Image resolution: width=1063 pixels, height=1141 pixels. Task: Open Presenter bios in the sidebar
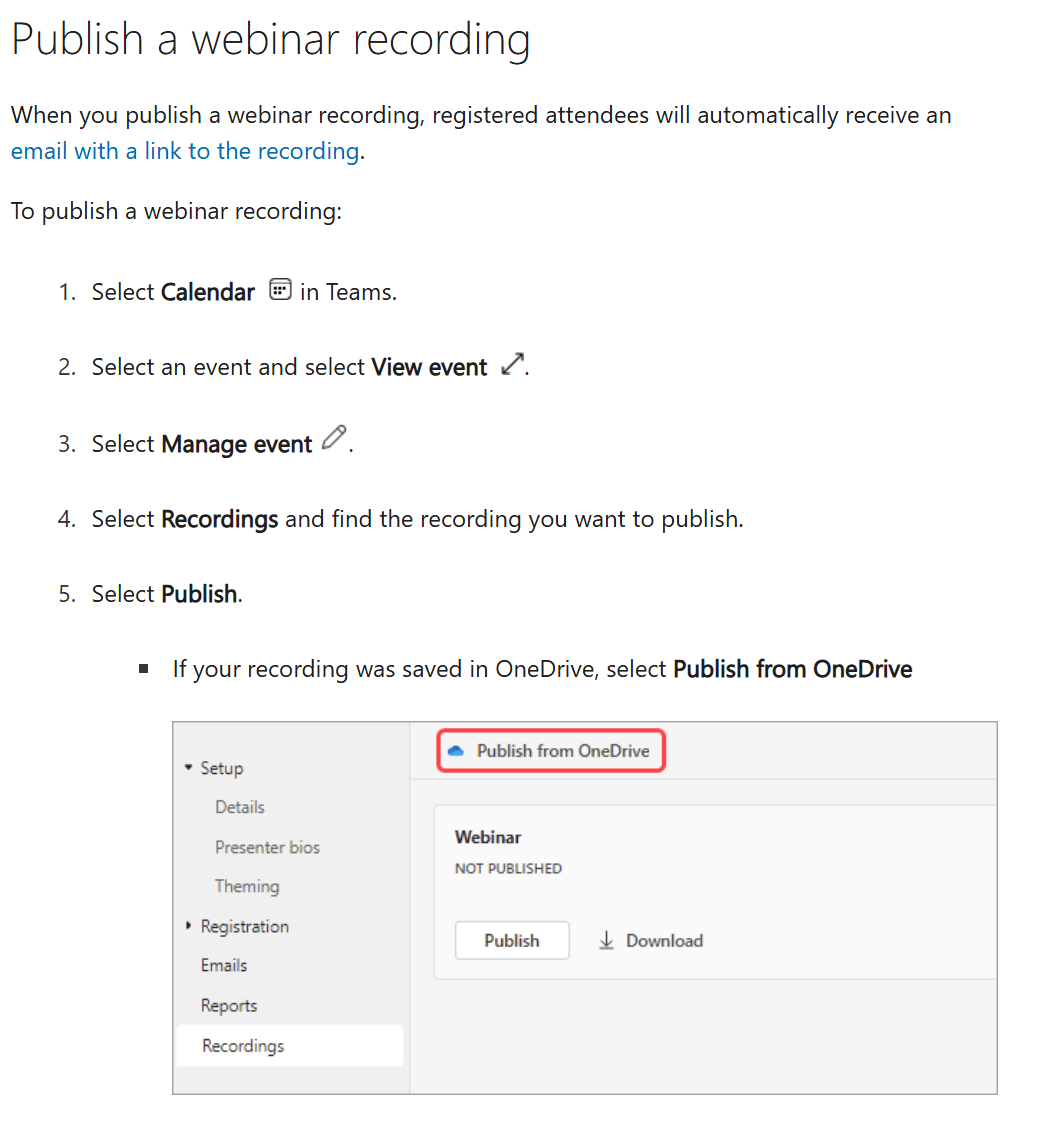point(267,847)
